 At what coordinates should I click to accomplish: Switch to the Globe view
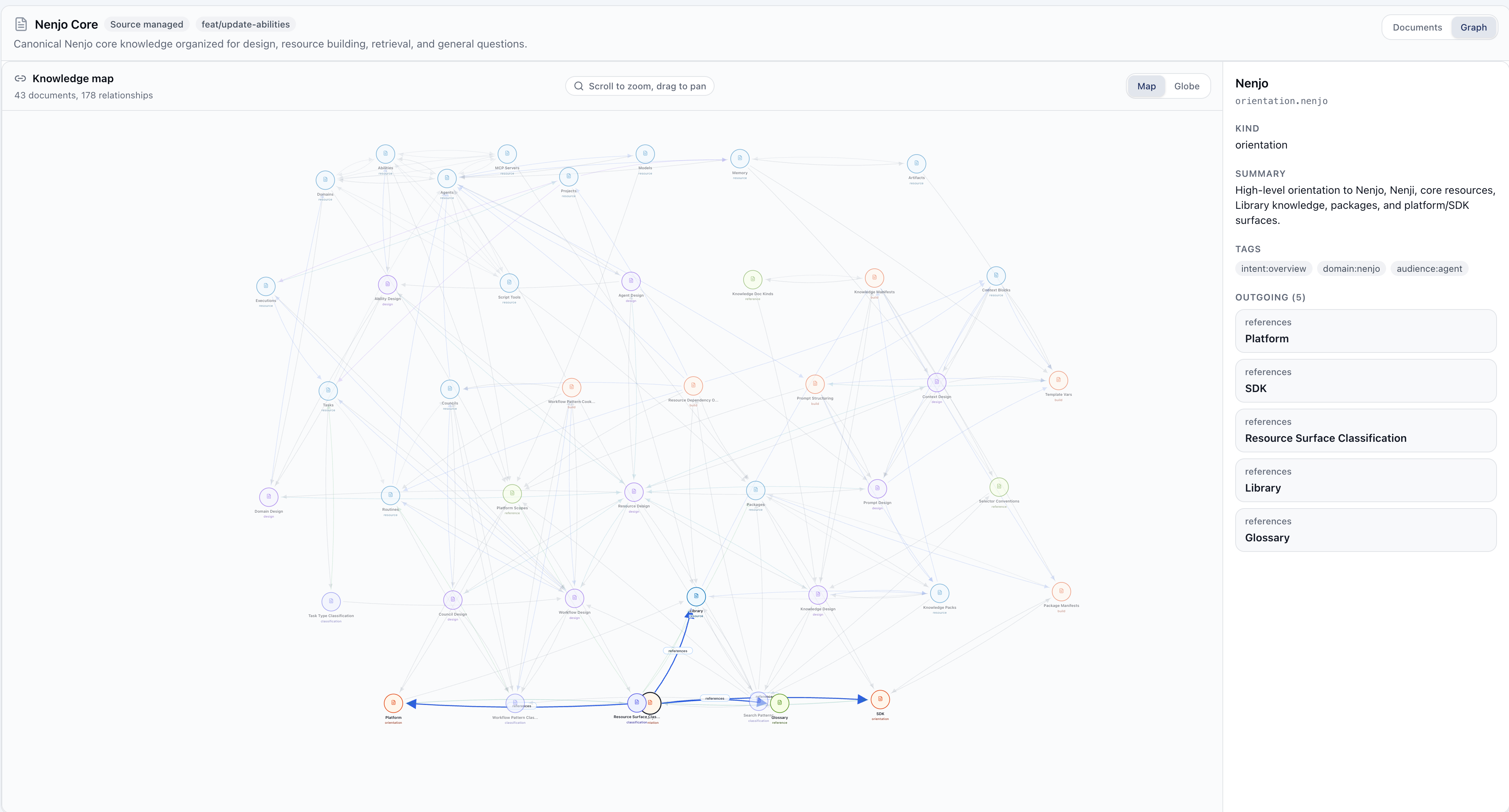coord(1186,86)
